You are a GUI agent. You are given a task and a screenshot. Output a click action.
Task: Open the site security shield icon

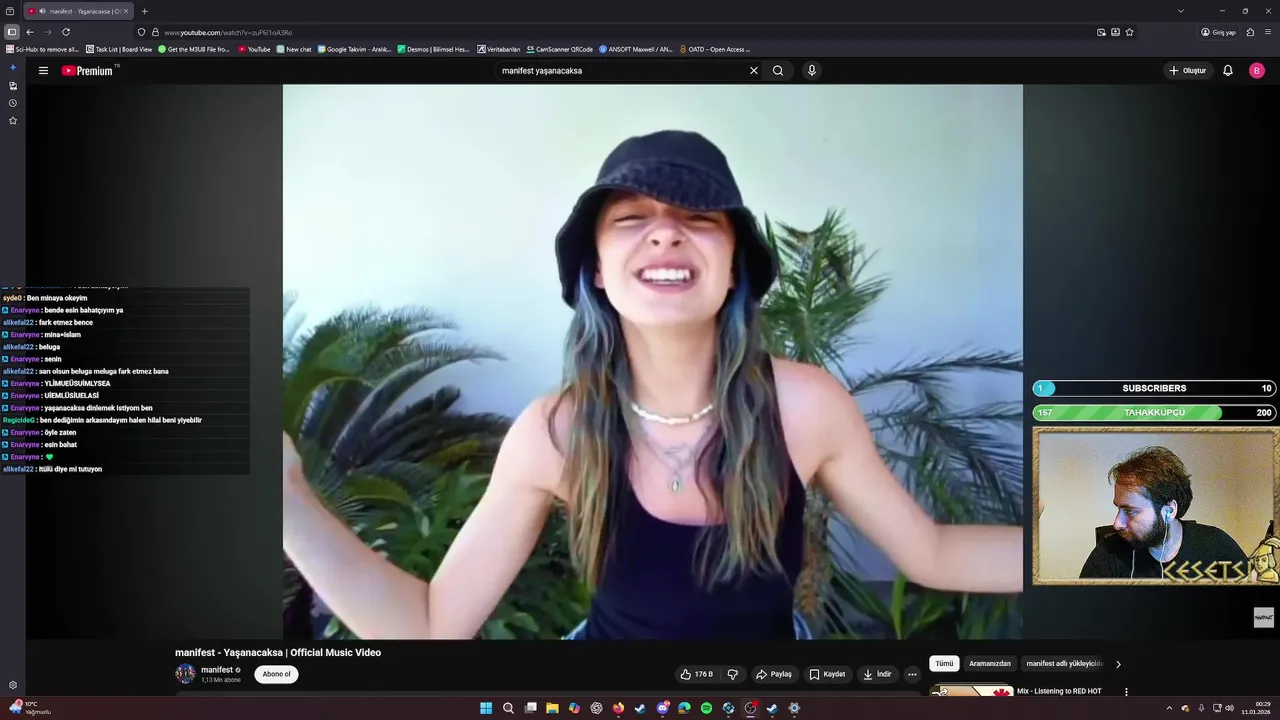tap(141, 32)
